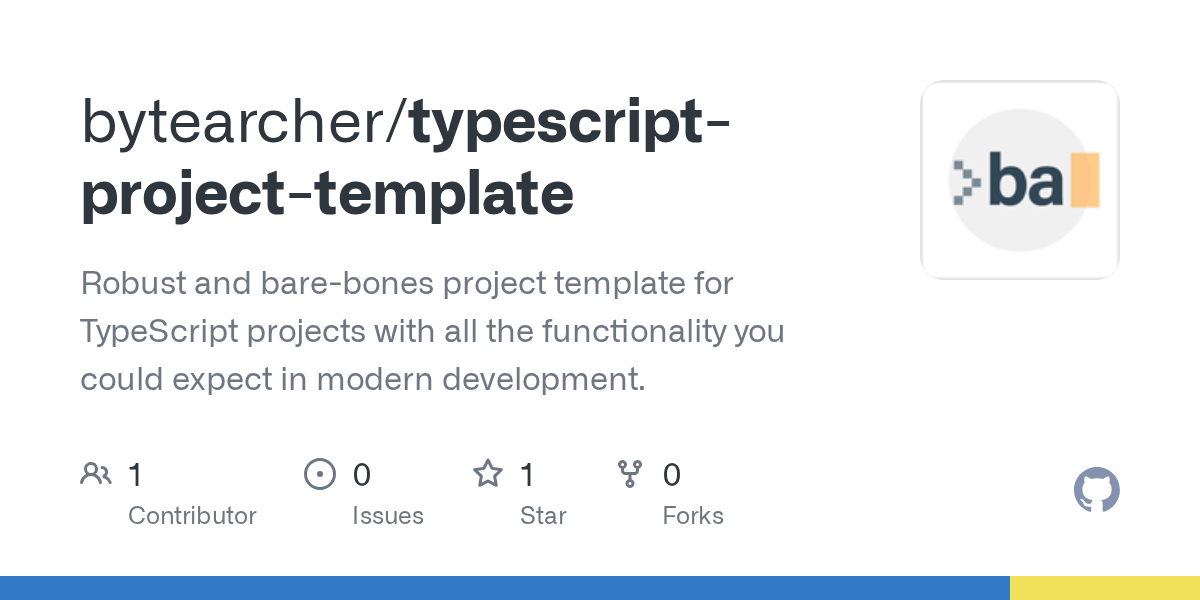Click the yellow language bar segment

point(1105,588)
